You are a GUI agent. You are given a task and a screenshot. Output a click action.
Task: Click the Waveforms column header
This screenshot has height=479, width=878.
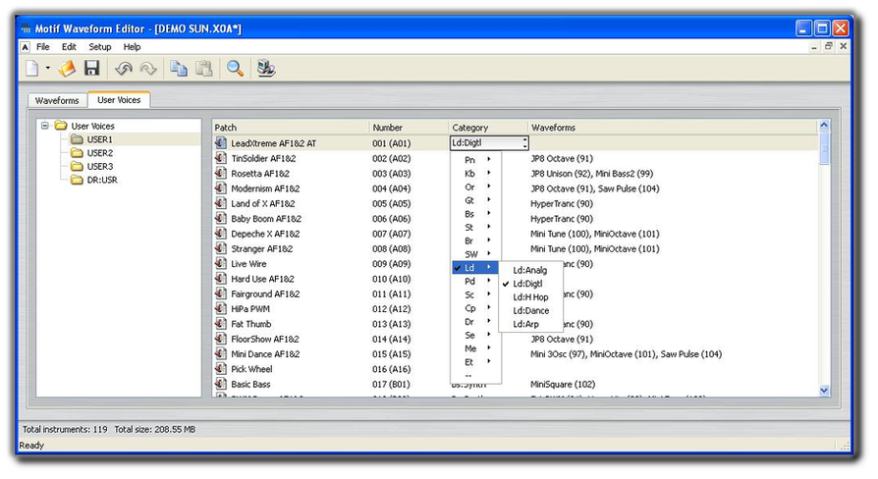[672, 128]
